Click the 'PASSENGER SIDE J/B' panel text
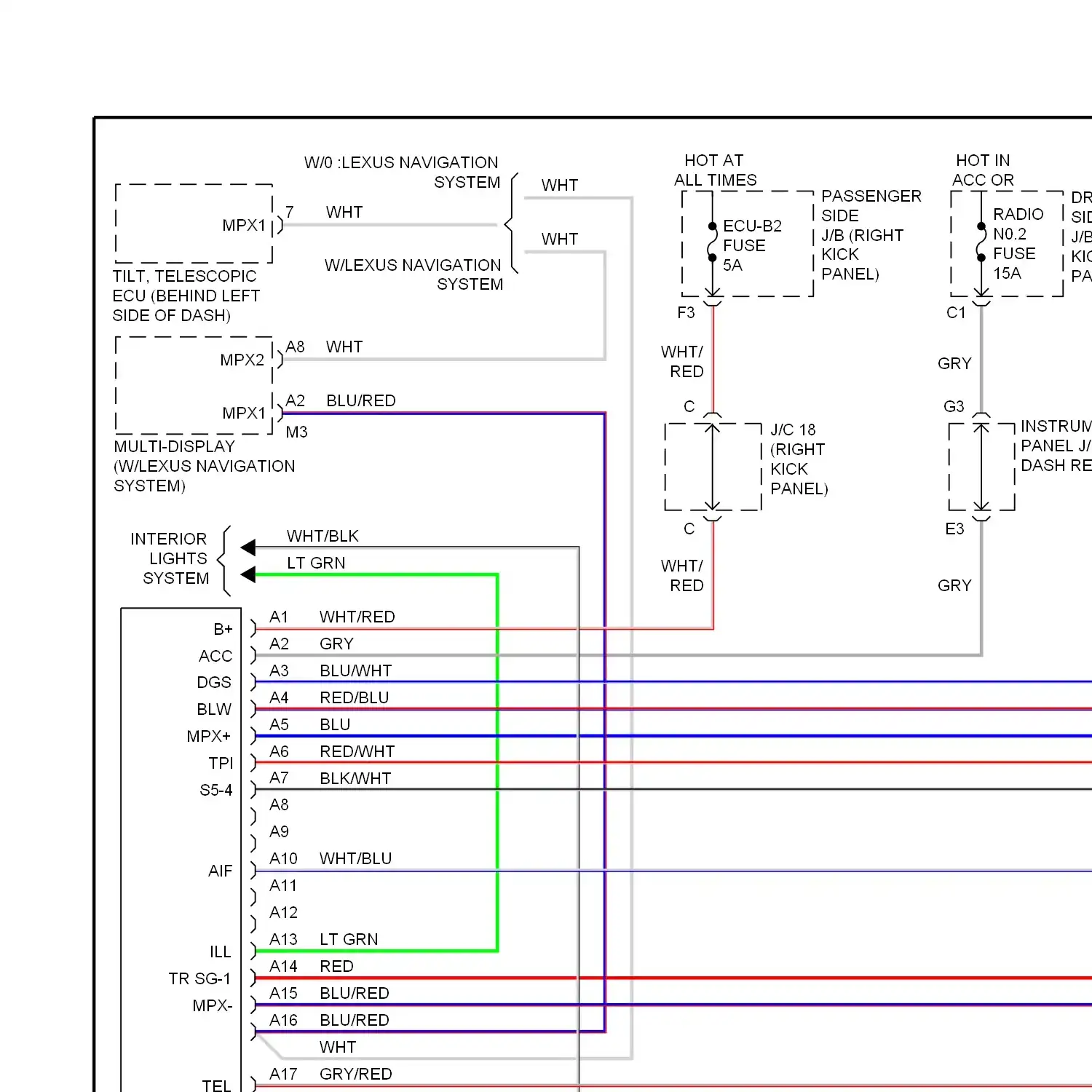This screenshot has width=1092, height=1092. 871,235
